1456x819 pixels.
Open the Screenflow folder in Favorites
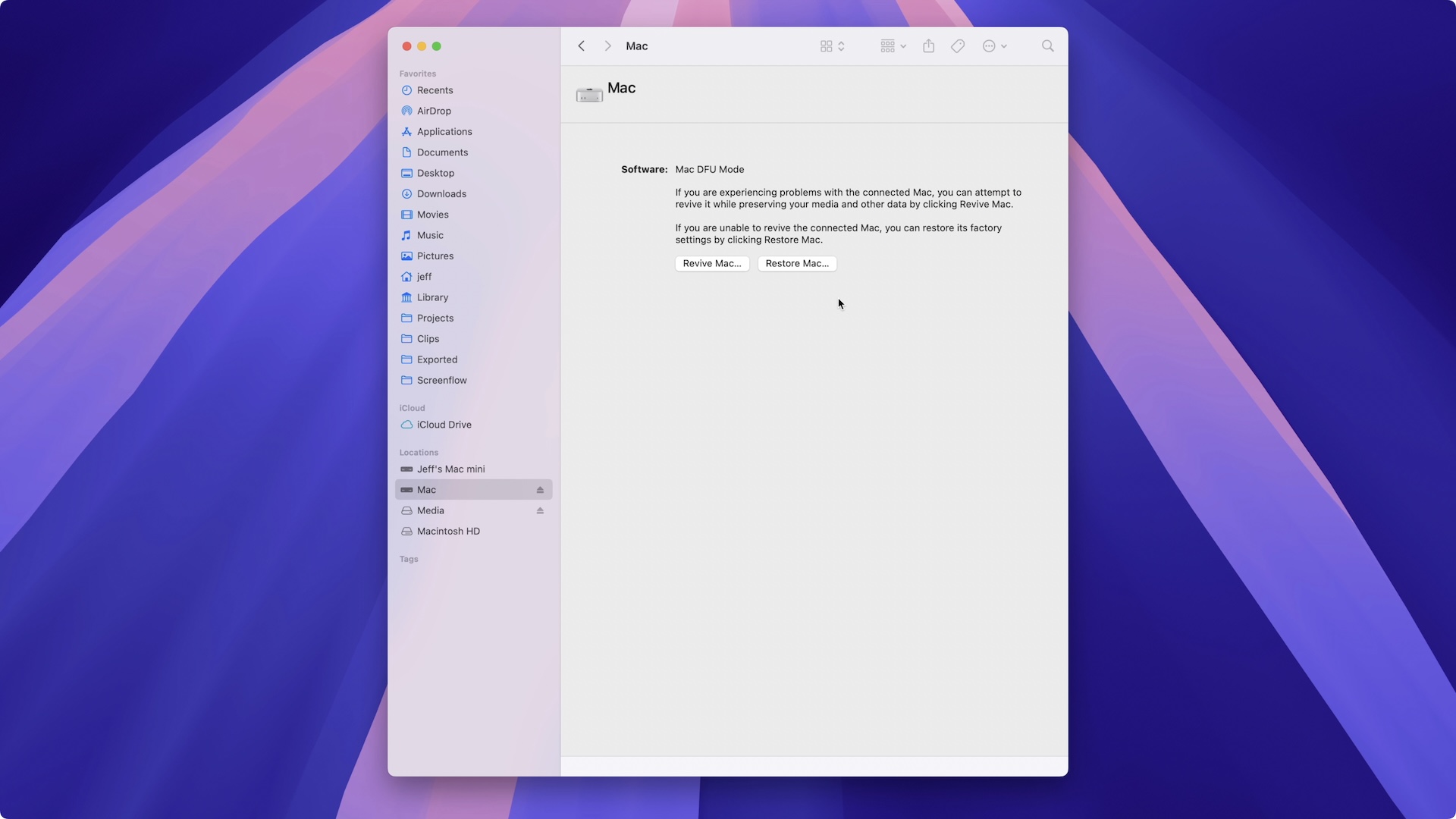pos(441,381)
